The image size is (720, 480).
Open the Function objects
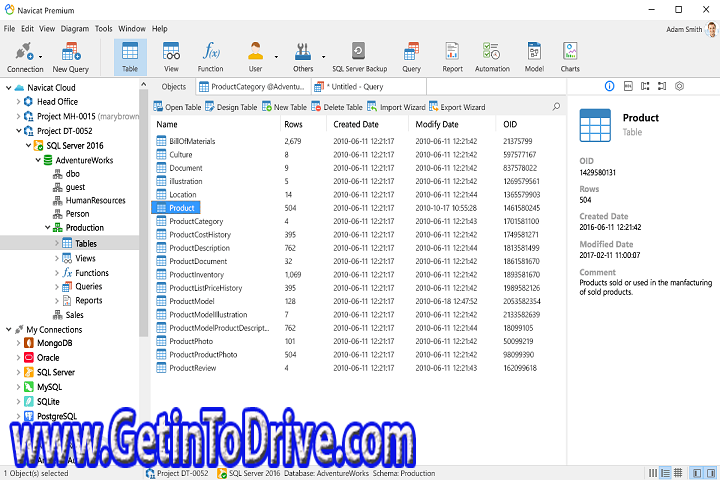tap(211, 57)
